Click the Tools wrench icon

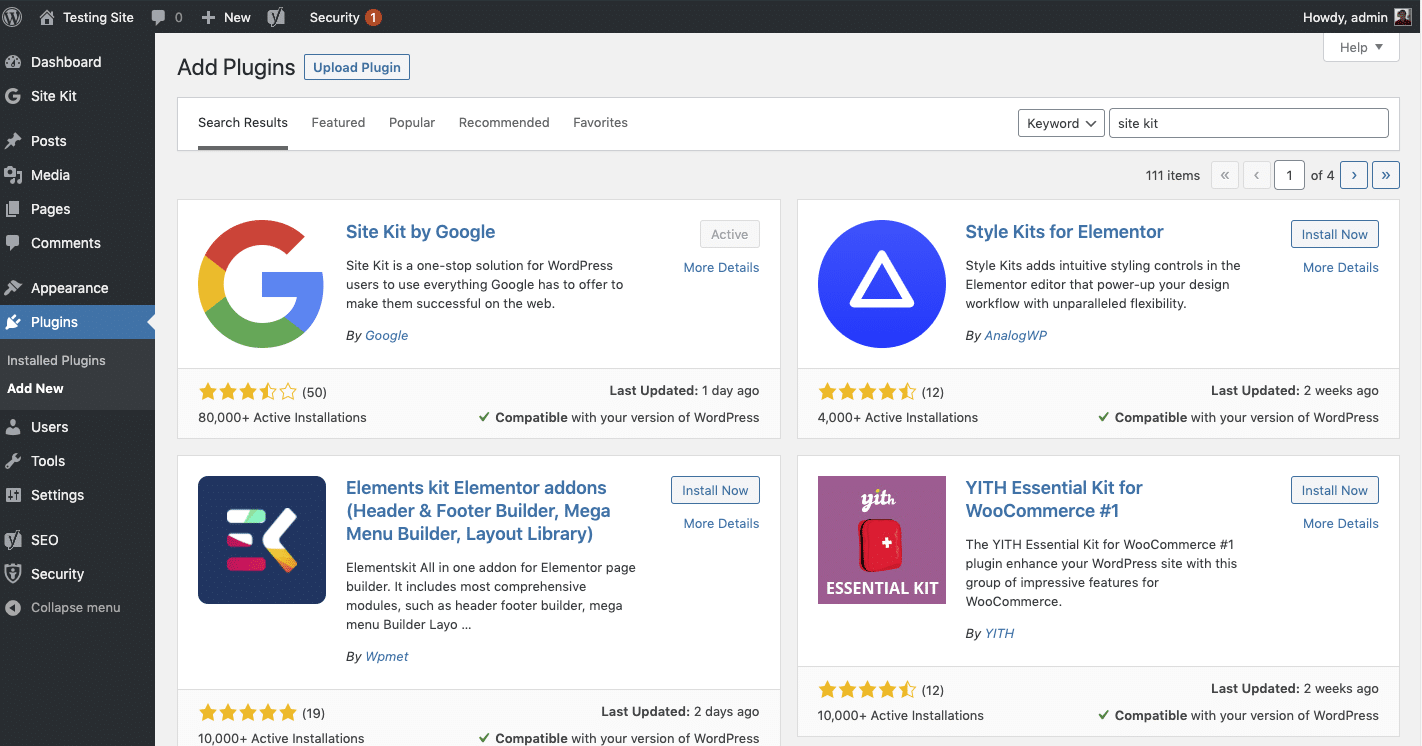(13, 461)
